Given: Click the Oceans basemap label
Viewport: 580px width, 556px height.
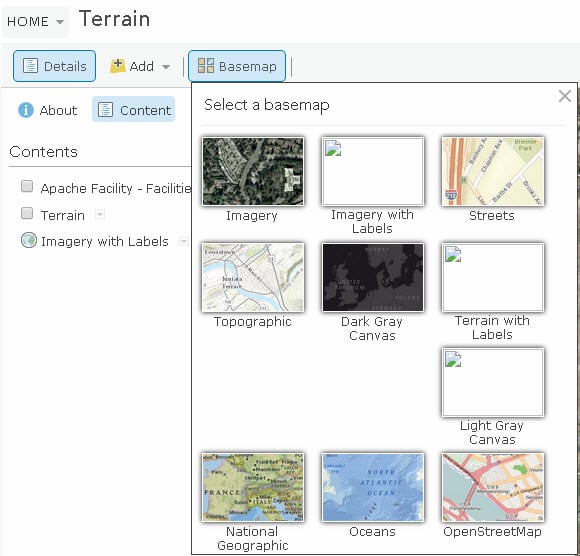Looking at the screenshot, I should (x=372, y=532).
